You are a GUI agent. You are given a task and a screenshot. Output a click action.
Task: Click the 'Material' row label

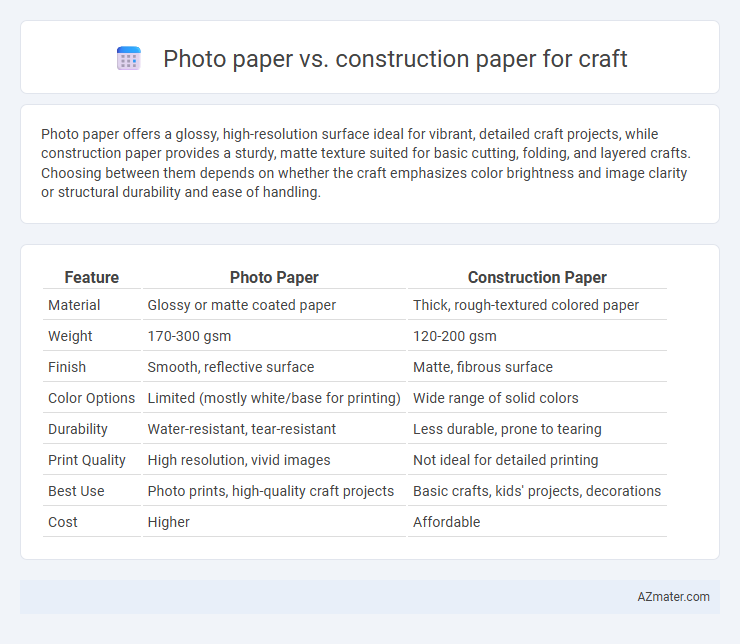click(74, 305)
